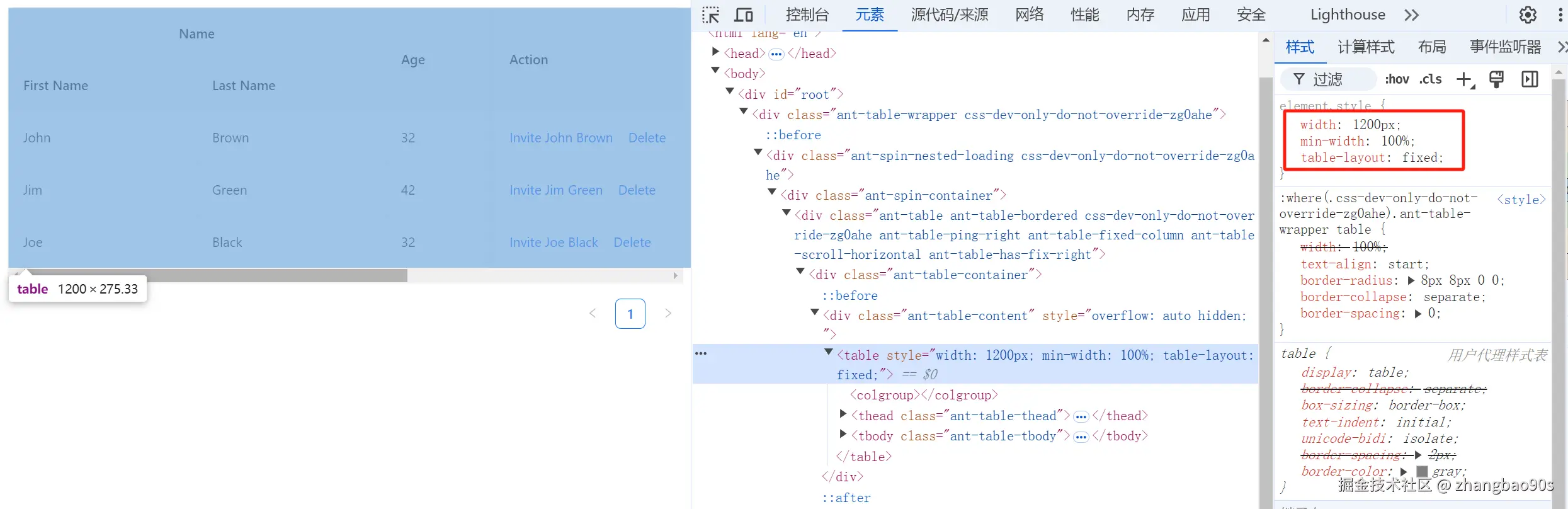Expand the thead ant-table-thead node
Screen dimensions: 1568x509
point(843,415)
